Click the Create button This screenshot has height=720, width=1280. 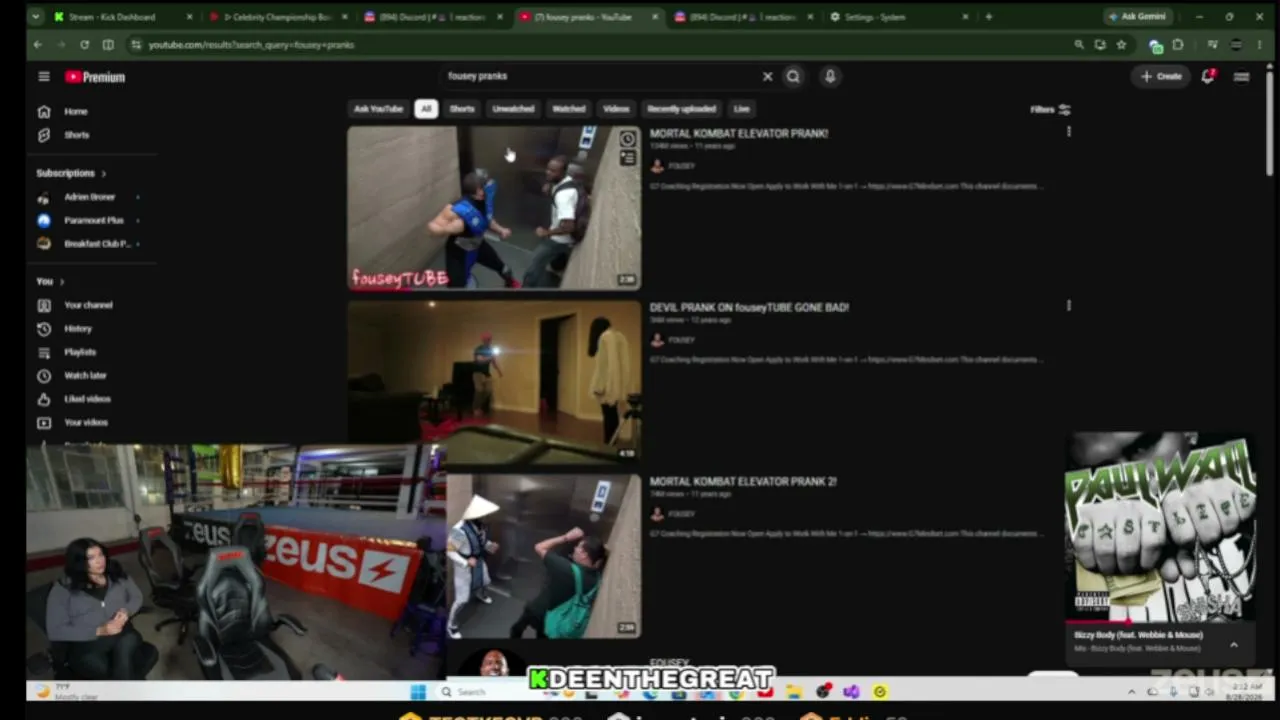1162,77
